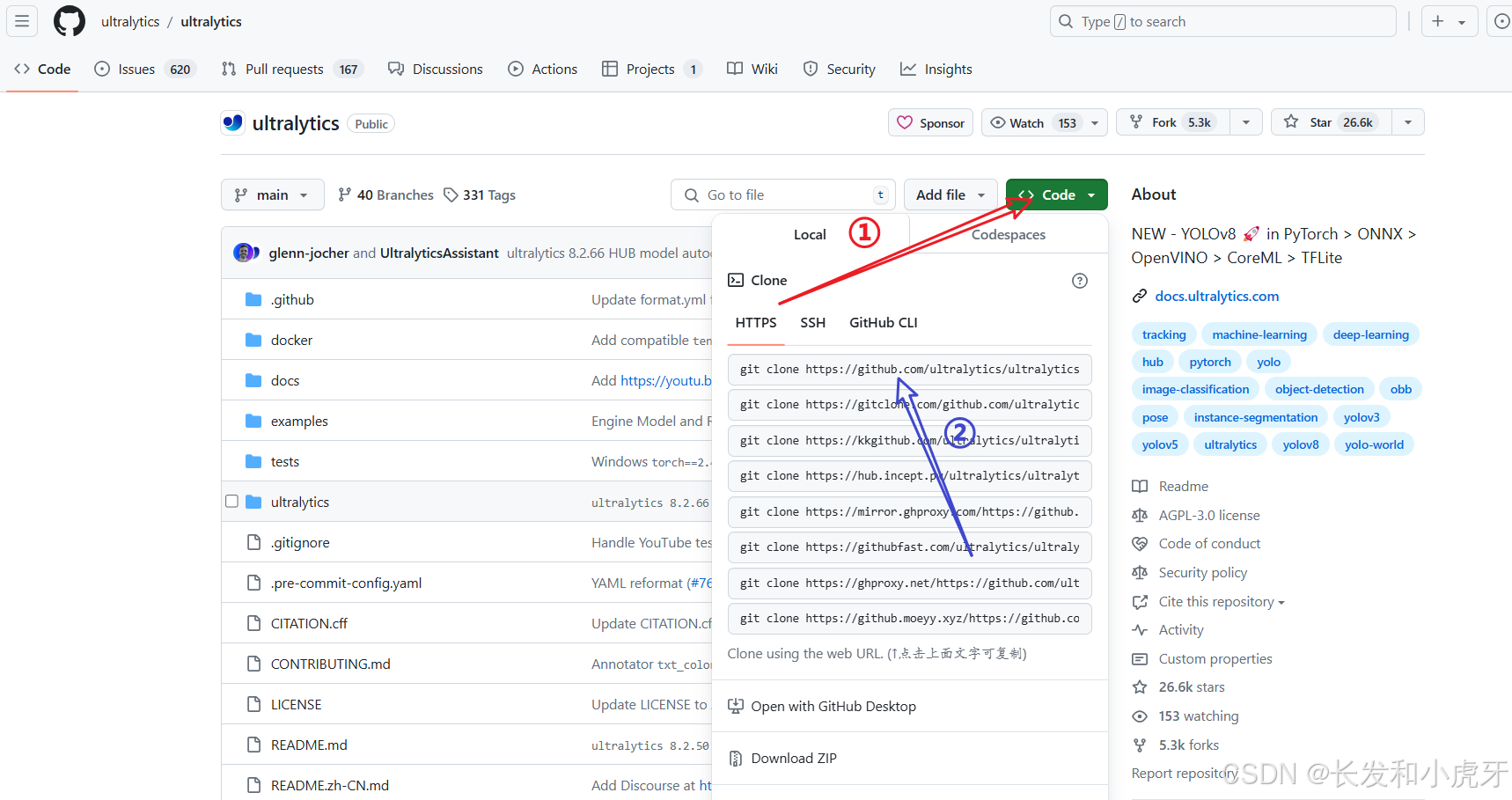Click the Download ZIP archive icon
This screenshot has height=800, width=1512.
point(736,759)
